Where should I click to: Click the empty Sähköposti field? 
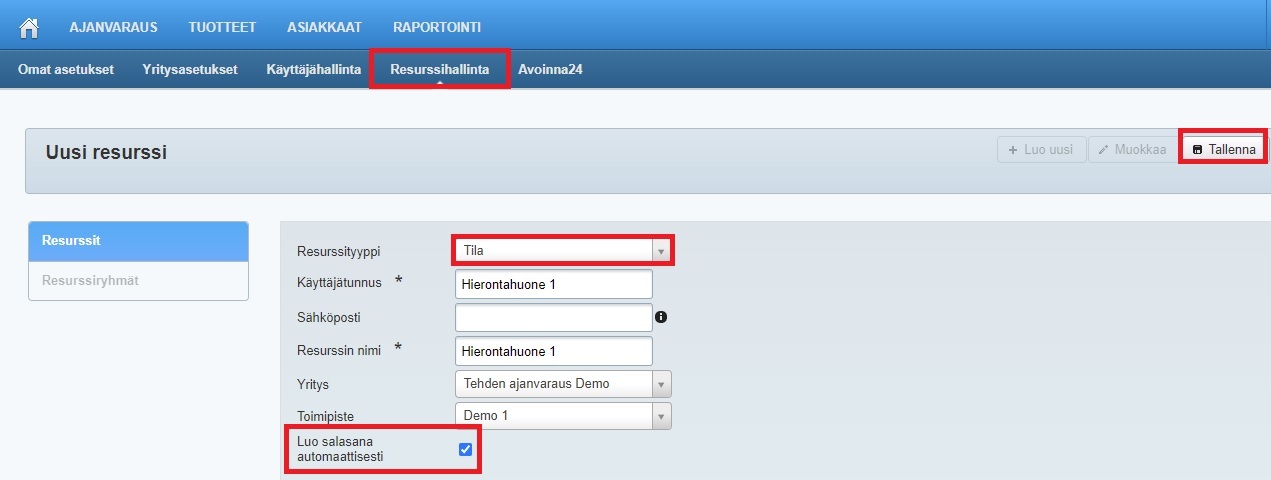pyautogui.click(x=553, y=318)
